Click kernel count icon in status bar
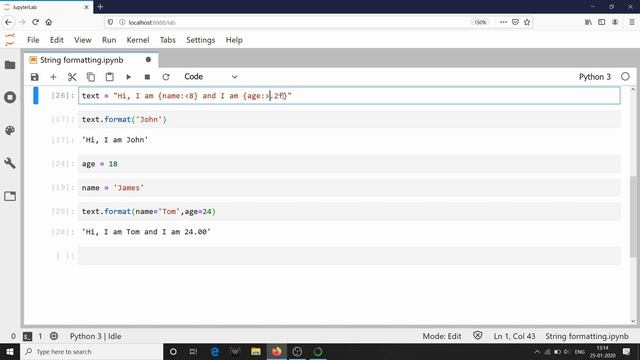This screenshot has width=640, height=360. [53, 336]
